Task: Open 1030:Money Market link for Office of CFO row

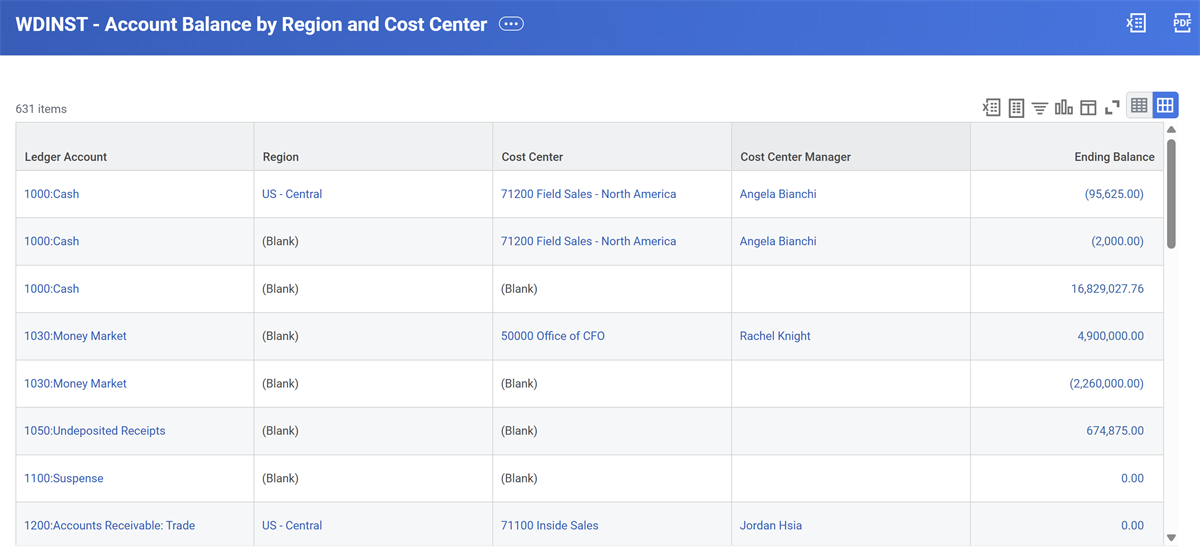Action: click(76, 336)
